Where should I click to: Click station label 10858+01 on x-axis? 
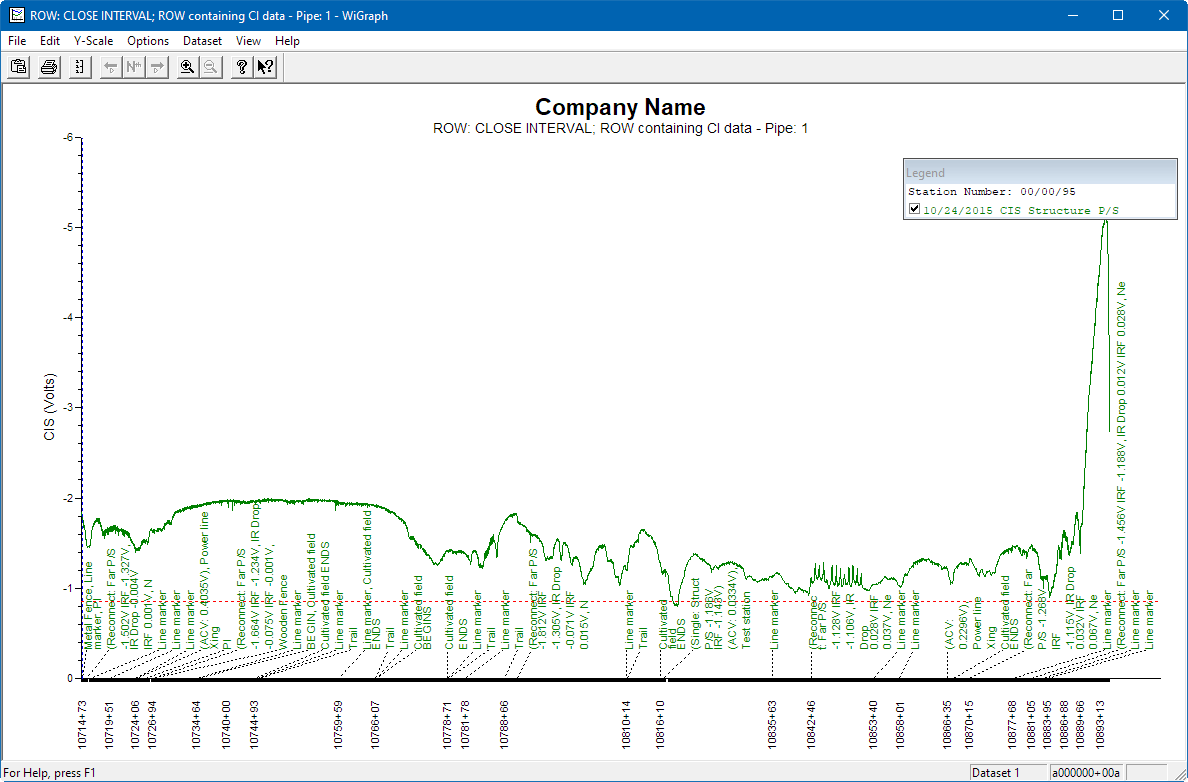tap(899, 724)
